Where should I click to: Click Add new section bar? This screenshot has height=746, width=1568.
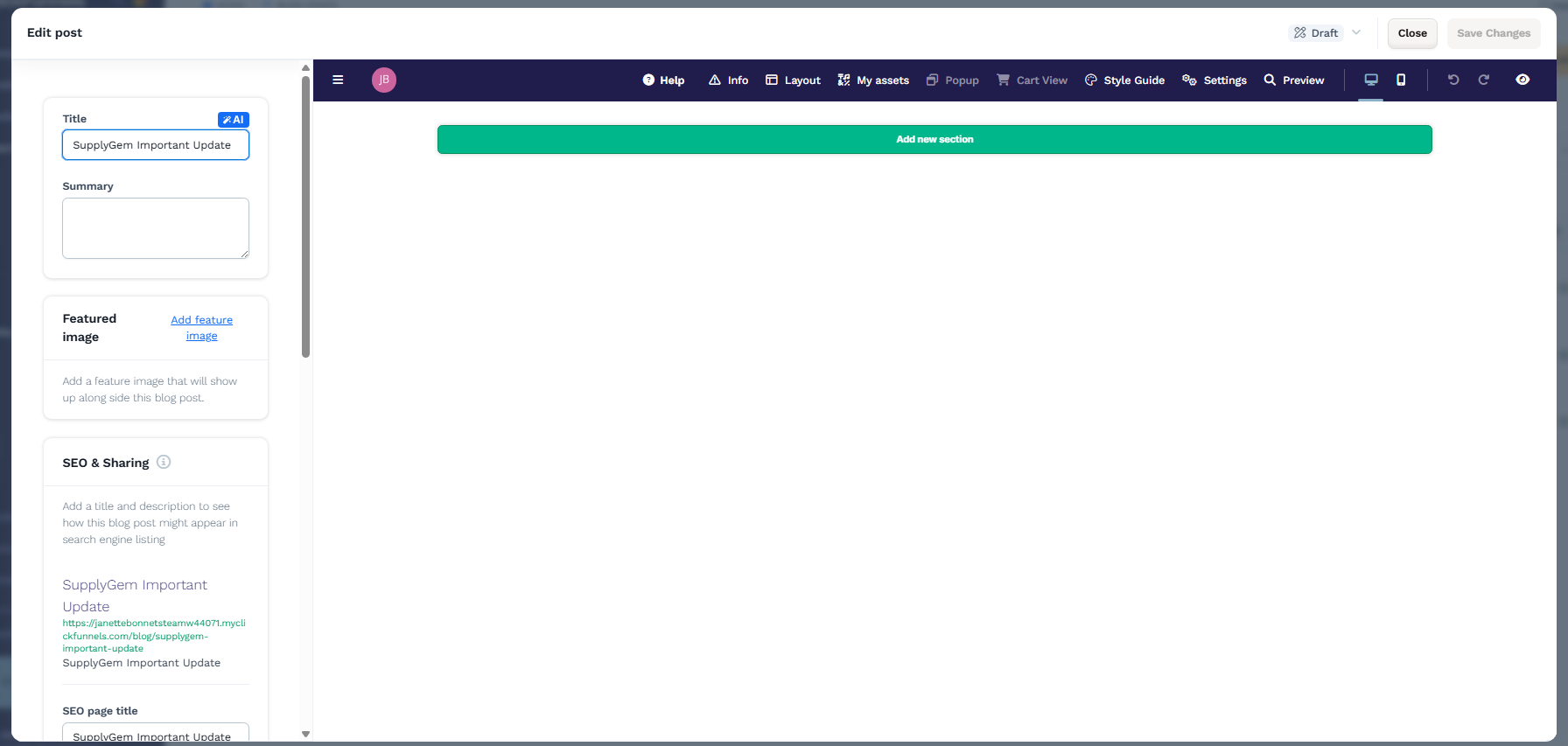[934, 139]
